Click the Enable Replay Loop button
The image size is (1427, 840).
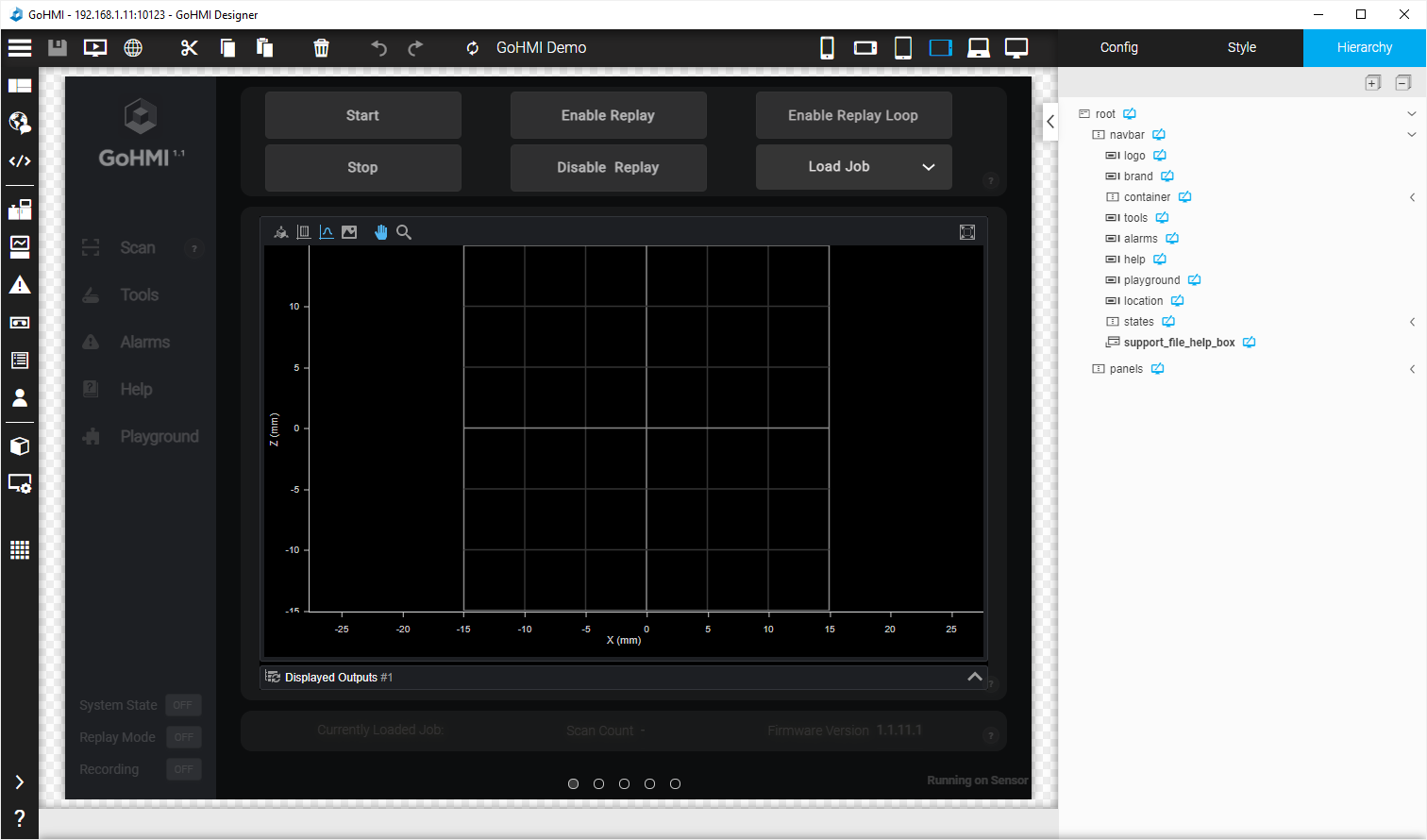pos(853,115)
